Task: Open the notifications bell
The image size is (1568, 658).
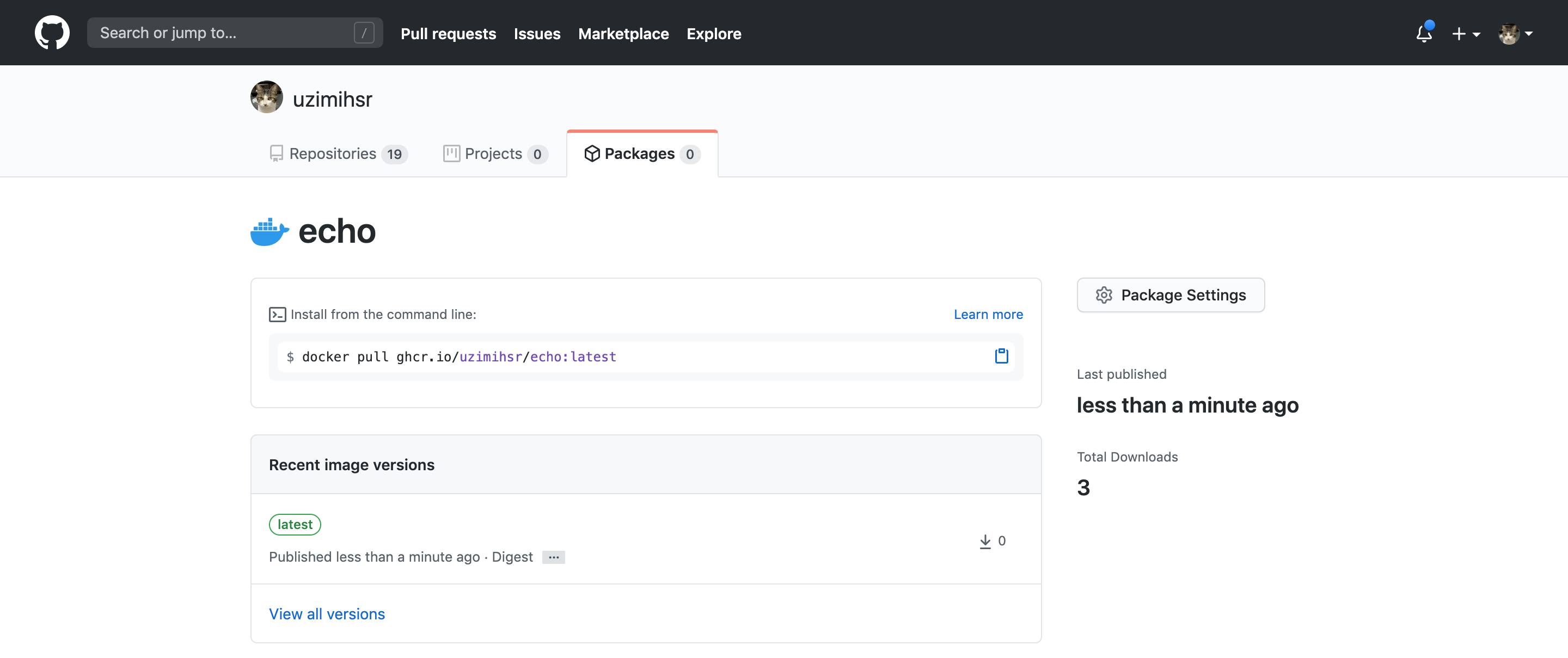Action: coord(1424,33)
